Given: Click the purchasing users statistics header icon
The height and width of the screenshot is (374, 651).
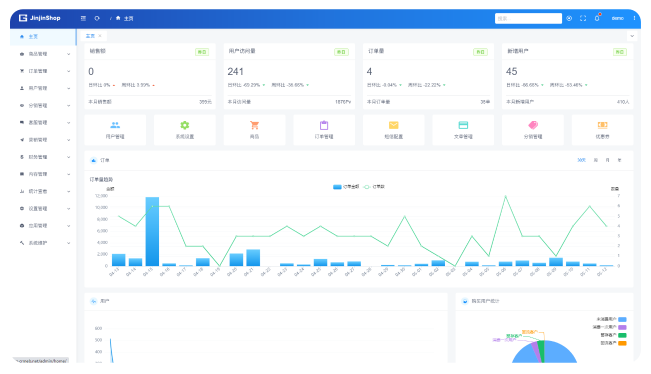Looking at the screenshot, I should coord(465,301).
